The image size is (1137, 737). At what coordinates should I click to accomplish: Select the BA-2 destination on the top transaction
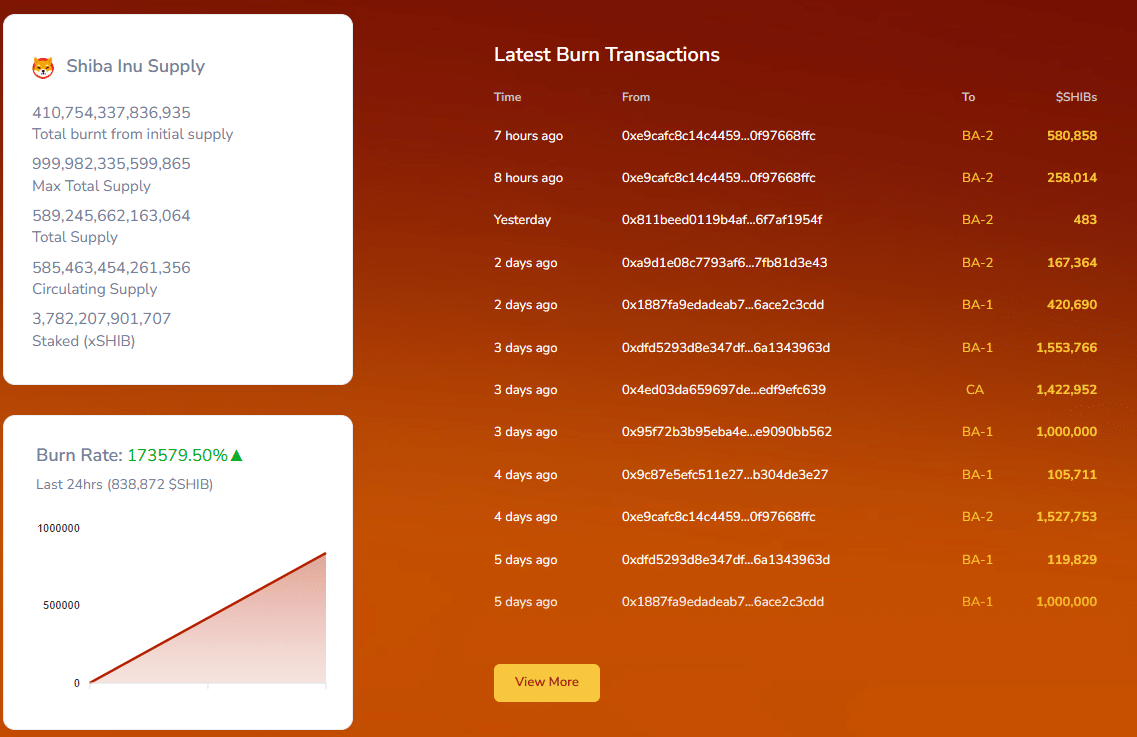(x=977, y=135)
